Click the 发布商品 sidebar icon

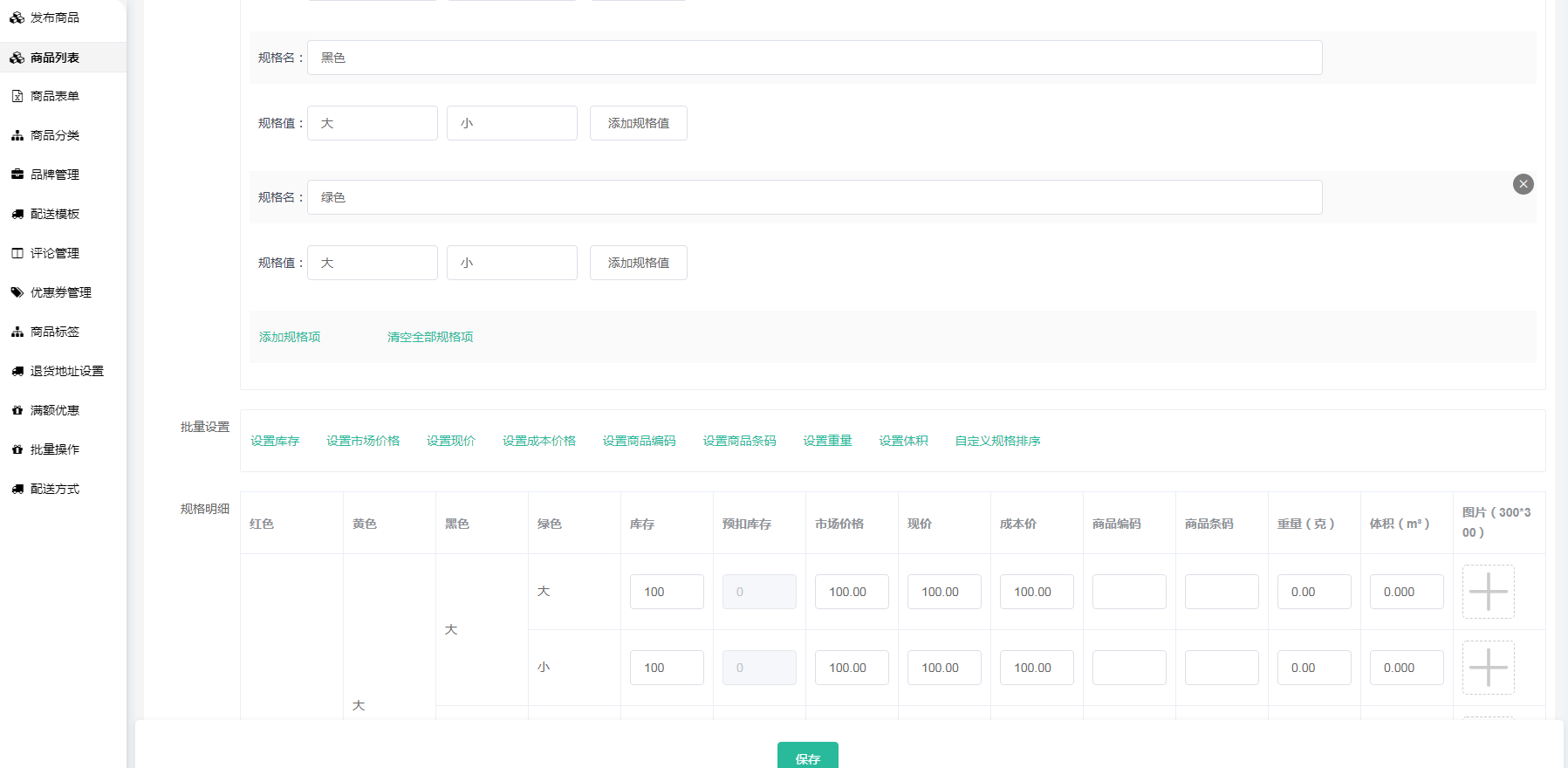pos(17,17)
